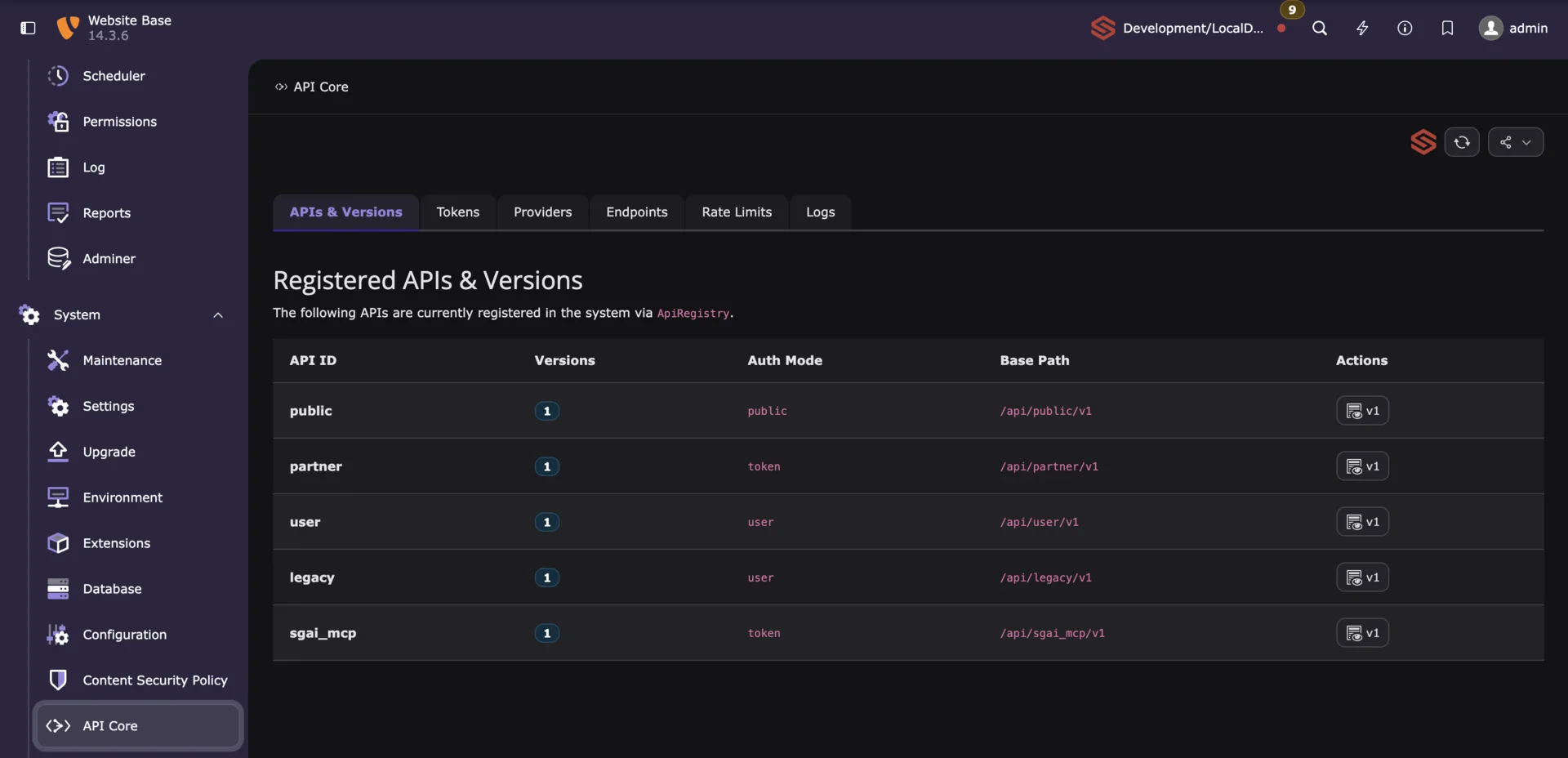
Task: Open the Settings module icon
Action: pyautogui.click(x=58, y=406)
